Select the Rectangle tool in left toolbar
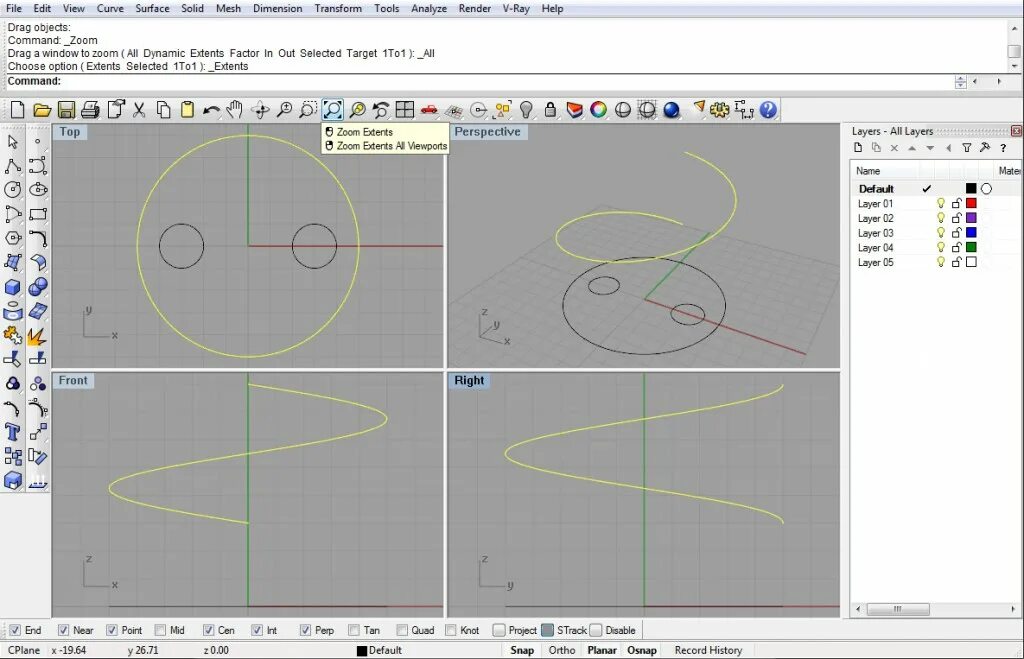The height and width of the screenshot is (659, 1024). pos(38,214)
